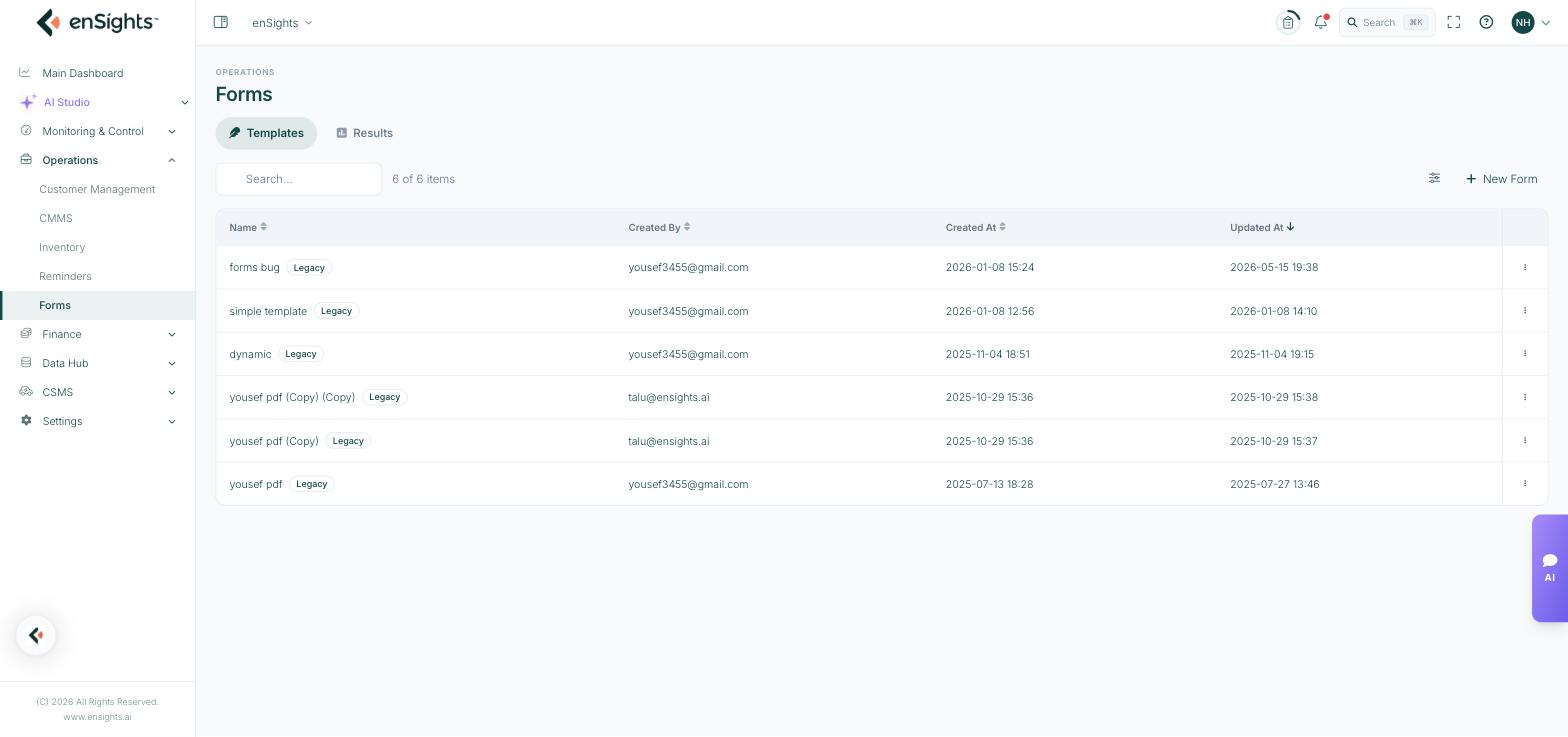The width and height of the screenshot is (1568, 737).
Task: Open Inventory page
Action: click(x=62, y=247)
